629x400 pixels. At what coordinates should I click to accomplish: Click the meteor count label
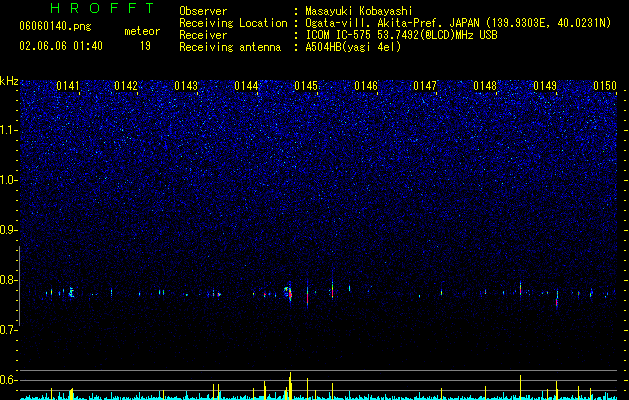click(x=142, y=31)
